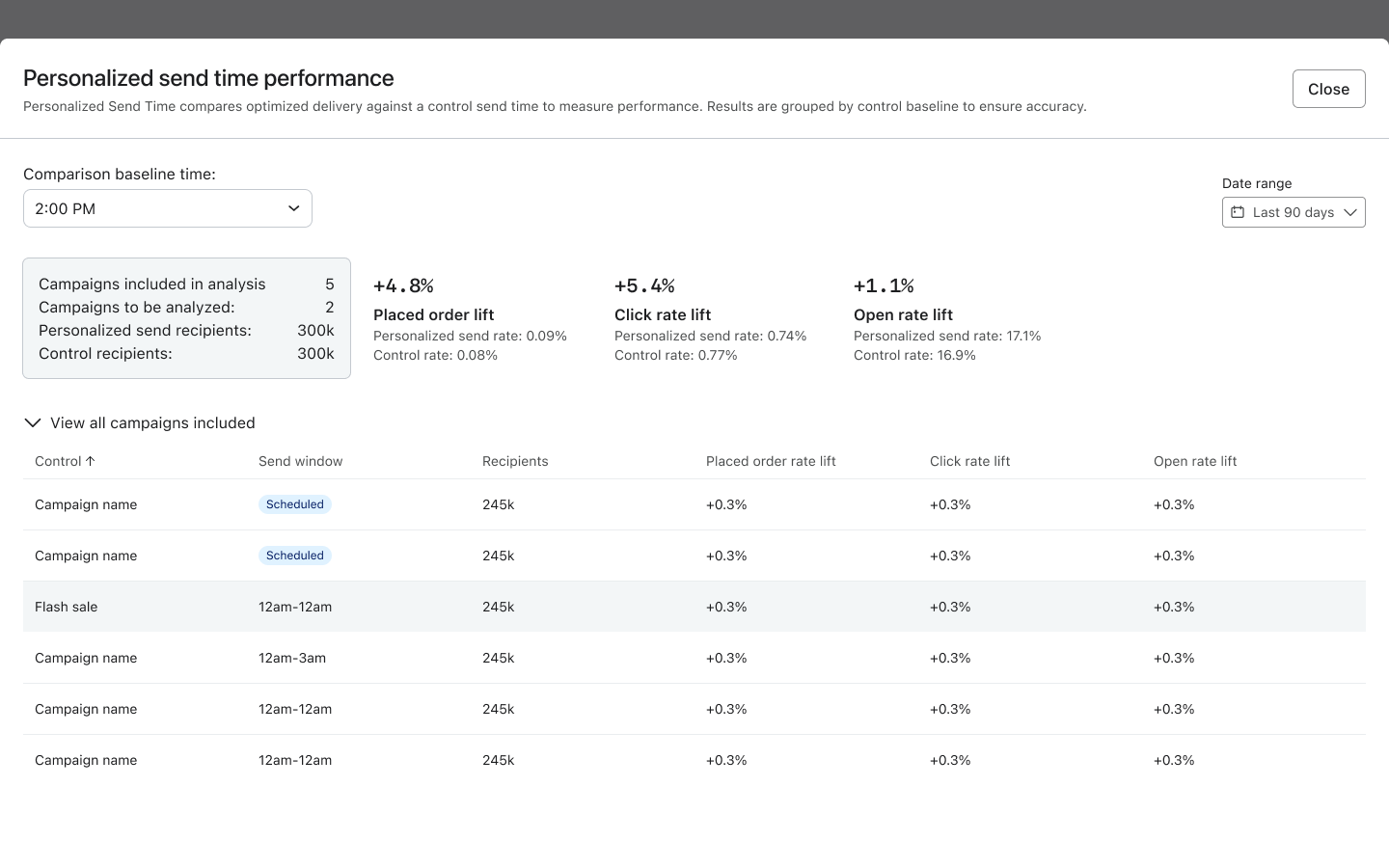1389x868 pixels.
Task: Click Scheduled badge in second campaign row
Action: (x=295, y=556)
